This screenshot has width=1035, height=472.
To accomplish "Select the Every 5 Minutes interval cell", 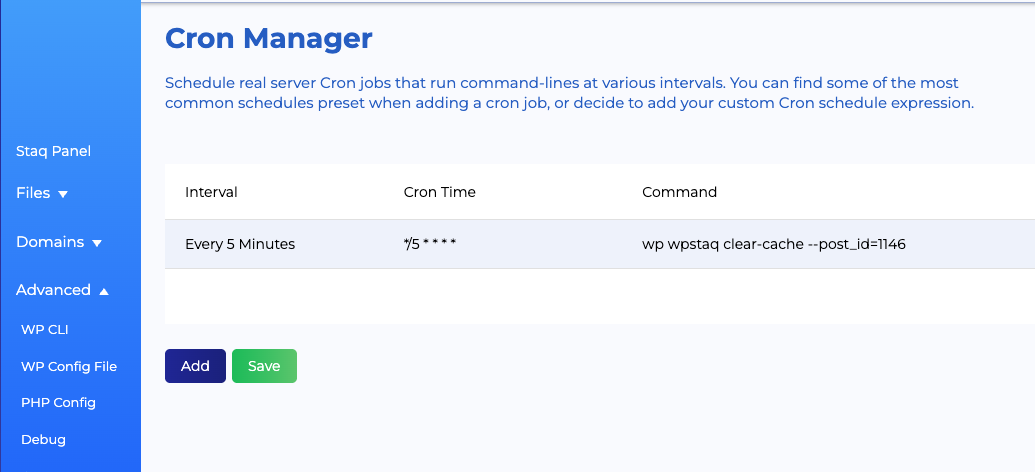I will (240, 244).
